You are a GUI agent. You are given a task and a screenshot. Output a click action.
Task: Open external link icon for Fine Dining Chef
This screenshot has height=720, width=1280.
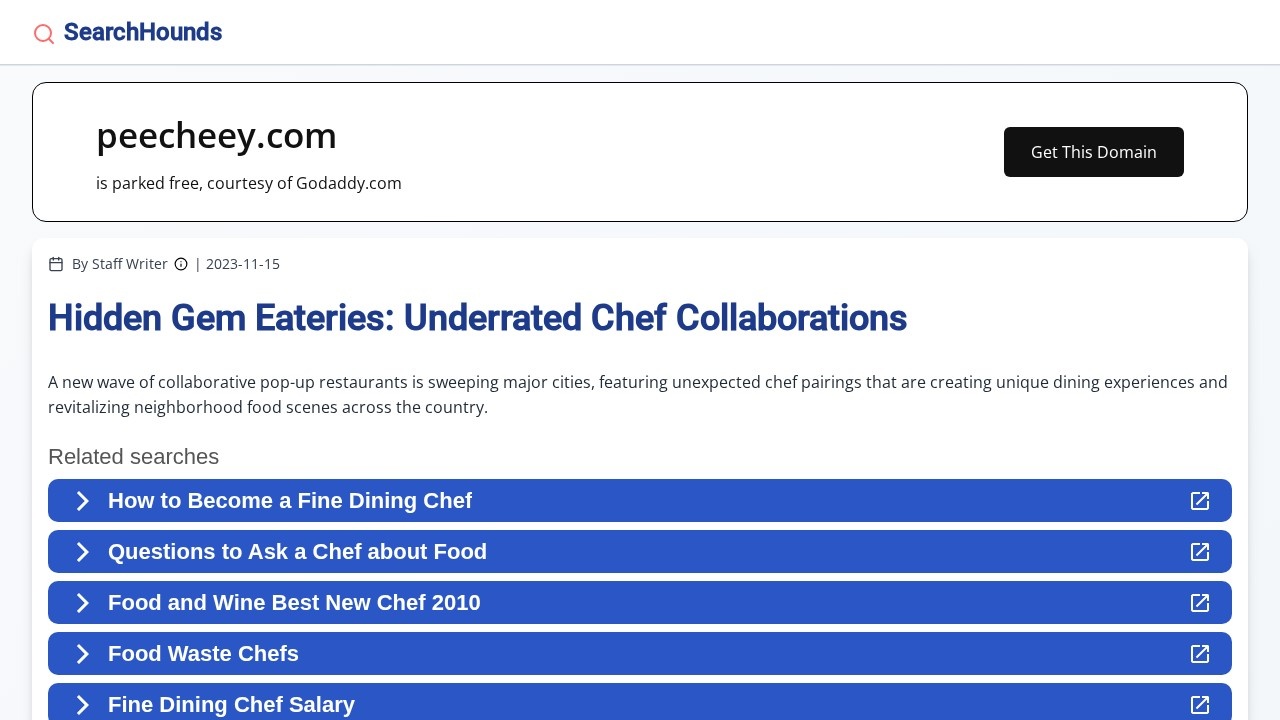pyautogui.click(x=1200, y=501)
